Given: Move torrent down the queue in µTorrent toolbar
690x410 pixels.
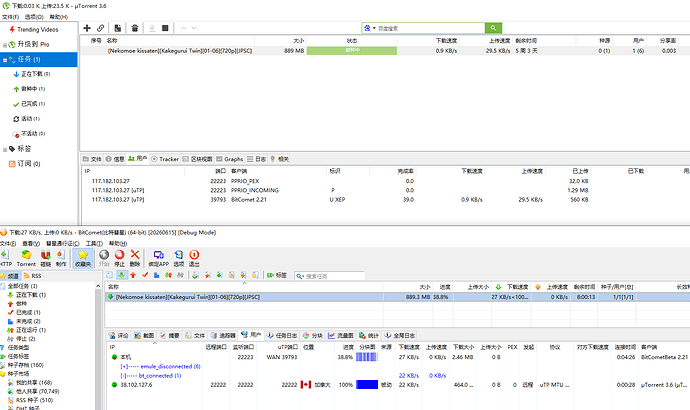Looking at the screenshot, I should coord(194,28).
